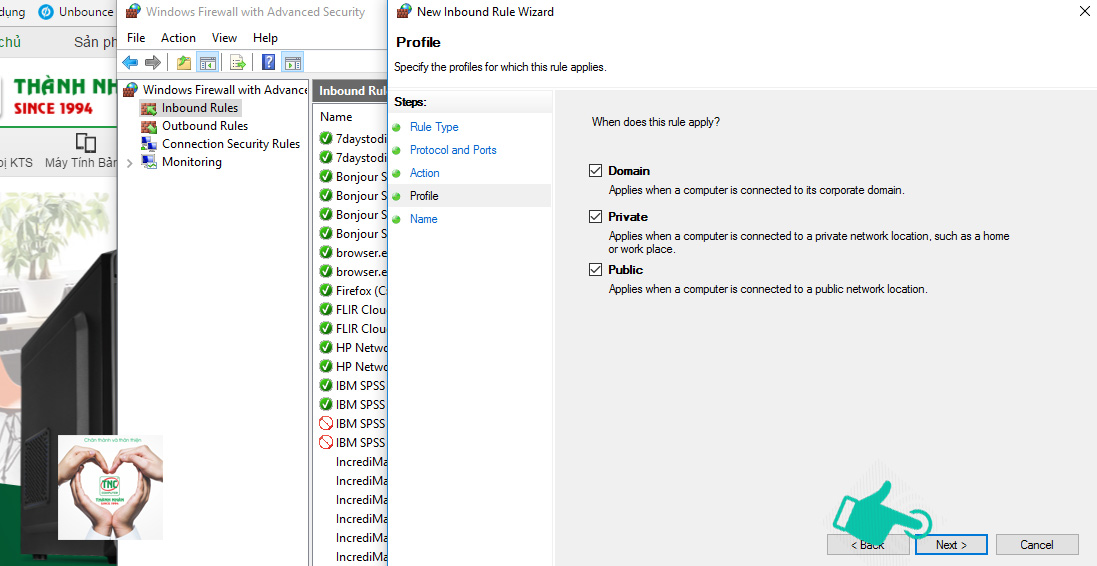
Task: Click the TNC heart hands thumbnail image
Action: [111, 488]
